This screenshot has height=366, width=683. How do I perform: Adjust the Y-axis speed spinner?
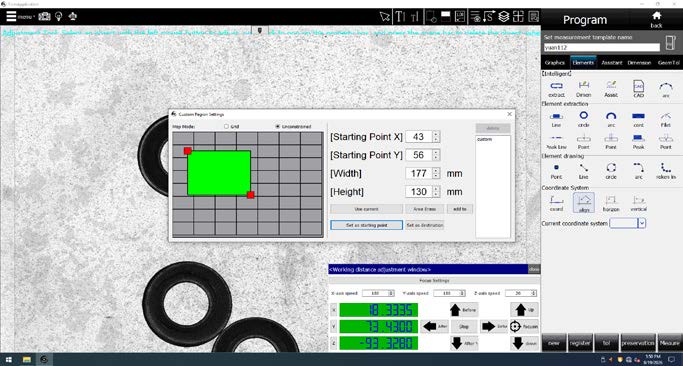[463, 294]
